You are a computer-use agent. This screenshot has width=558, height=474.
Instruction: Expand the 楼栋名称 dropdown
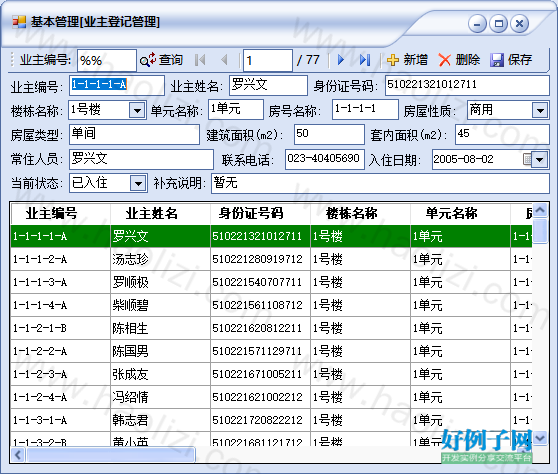click(x=137, y=110)
